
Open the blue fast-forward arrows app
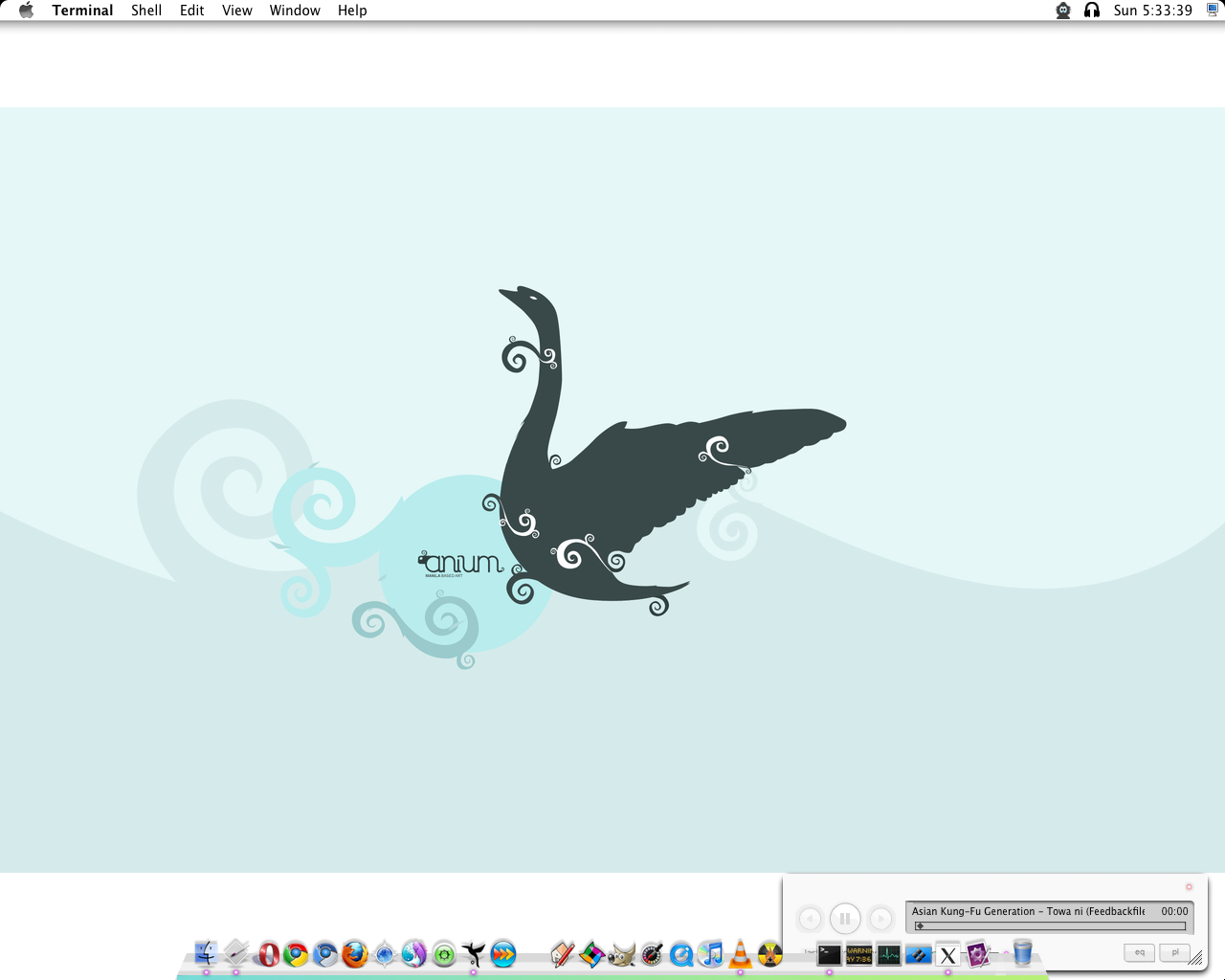pos(503,954)
